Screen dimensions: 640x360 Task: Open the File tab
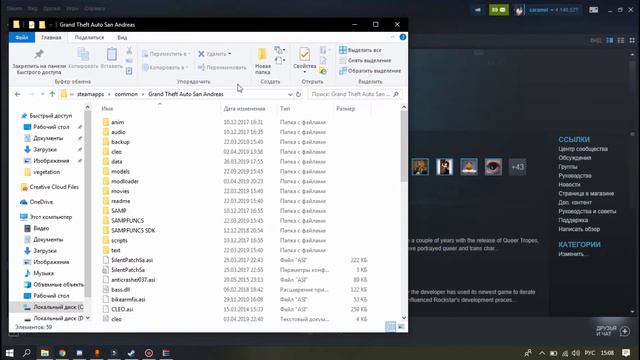click(x=22, y=37)
